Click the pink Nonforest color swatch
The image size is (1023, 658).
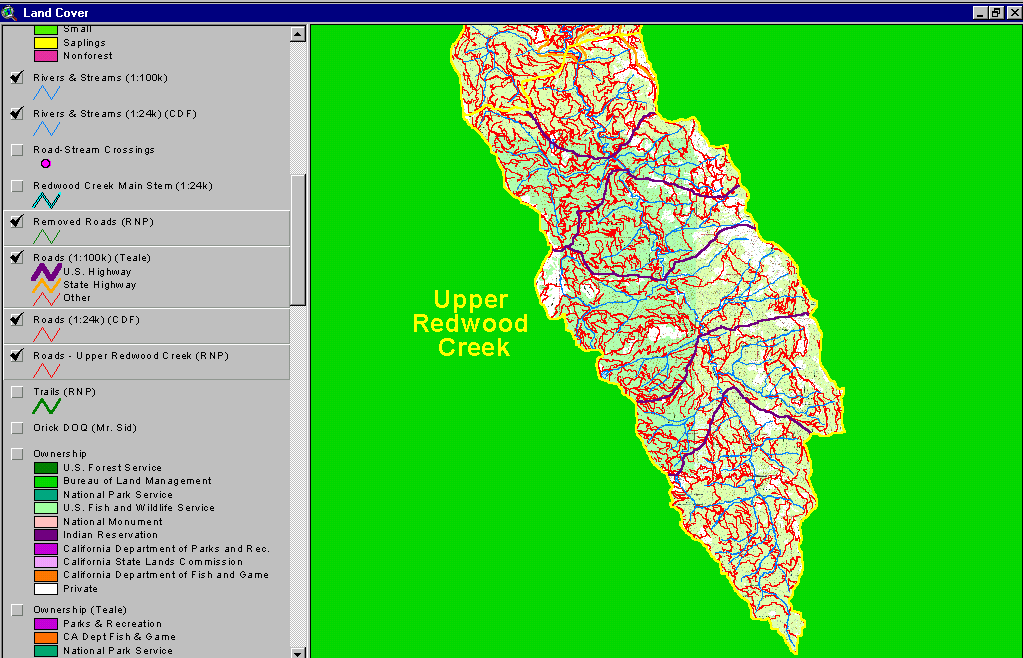click(x=46, y=56)
